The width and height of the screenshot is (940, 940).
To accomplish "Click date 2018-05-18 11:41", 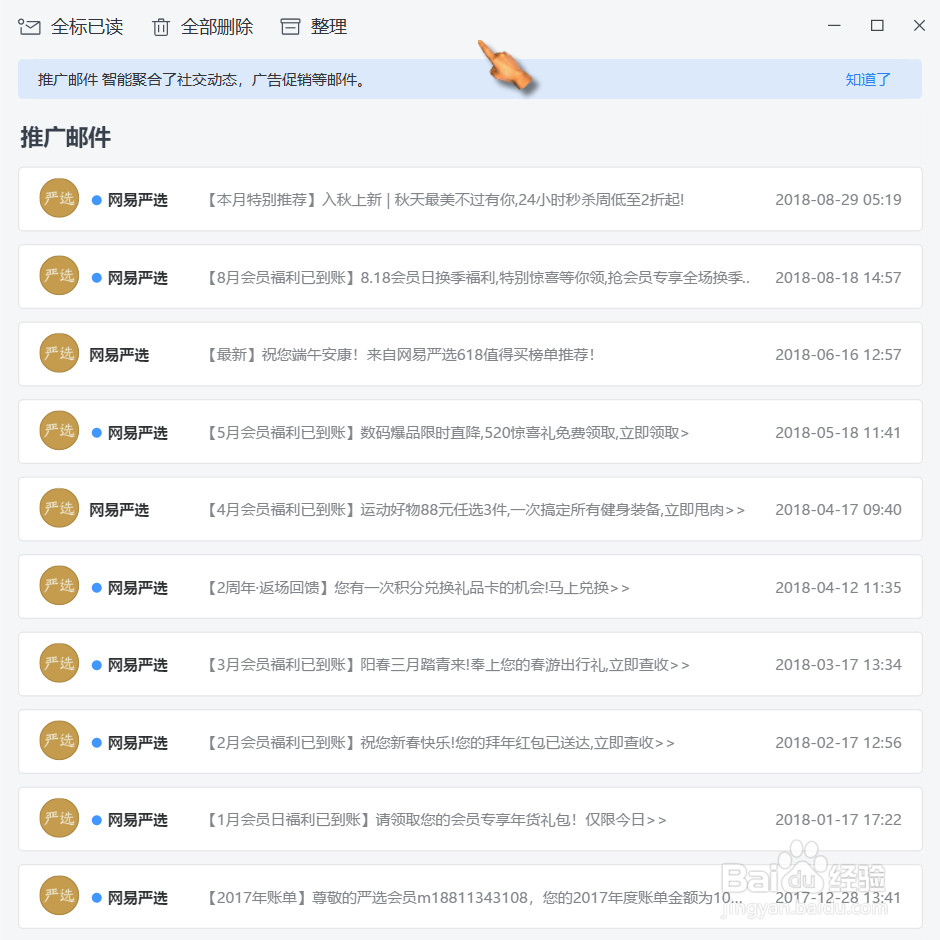I will point(838,433).
